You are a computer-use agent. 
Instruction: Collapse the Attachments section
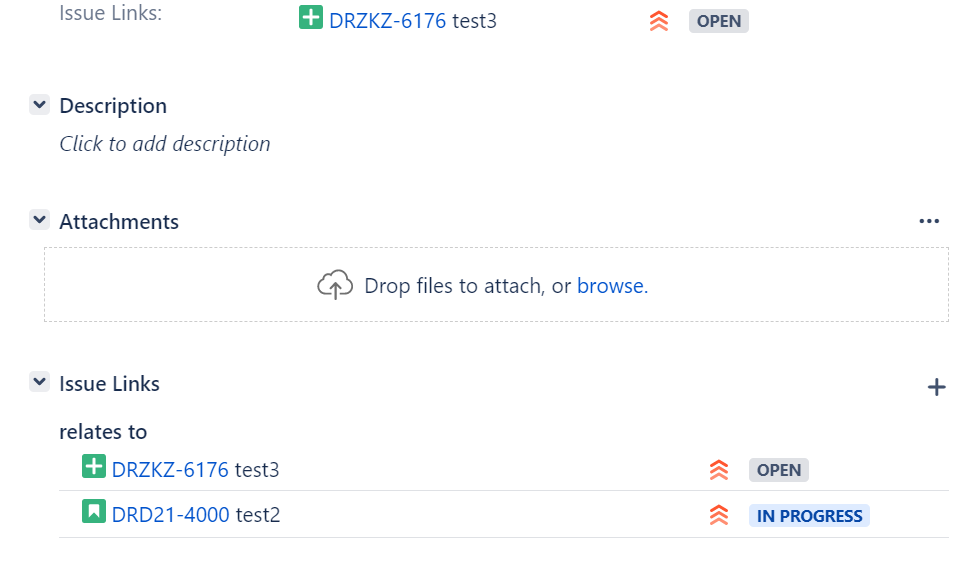click(x=39, y=219)
